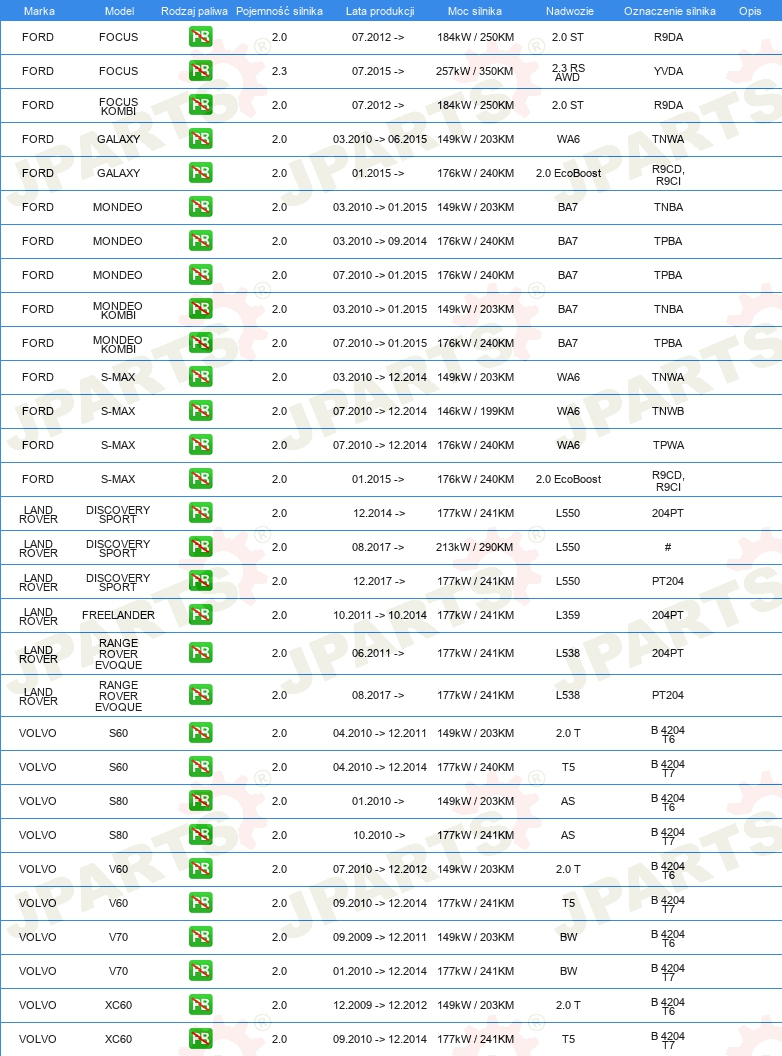
Task: Click petrol icon in Volvo S80 01.2010 row
Action: (x=201, y=801)
